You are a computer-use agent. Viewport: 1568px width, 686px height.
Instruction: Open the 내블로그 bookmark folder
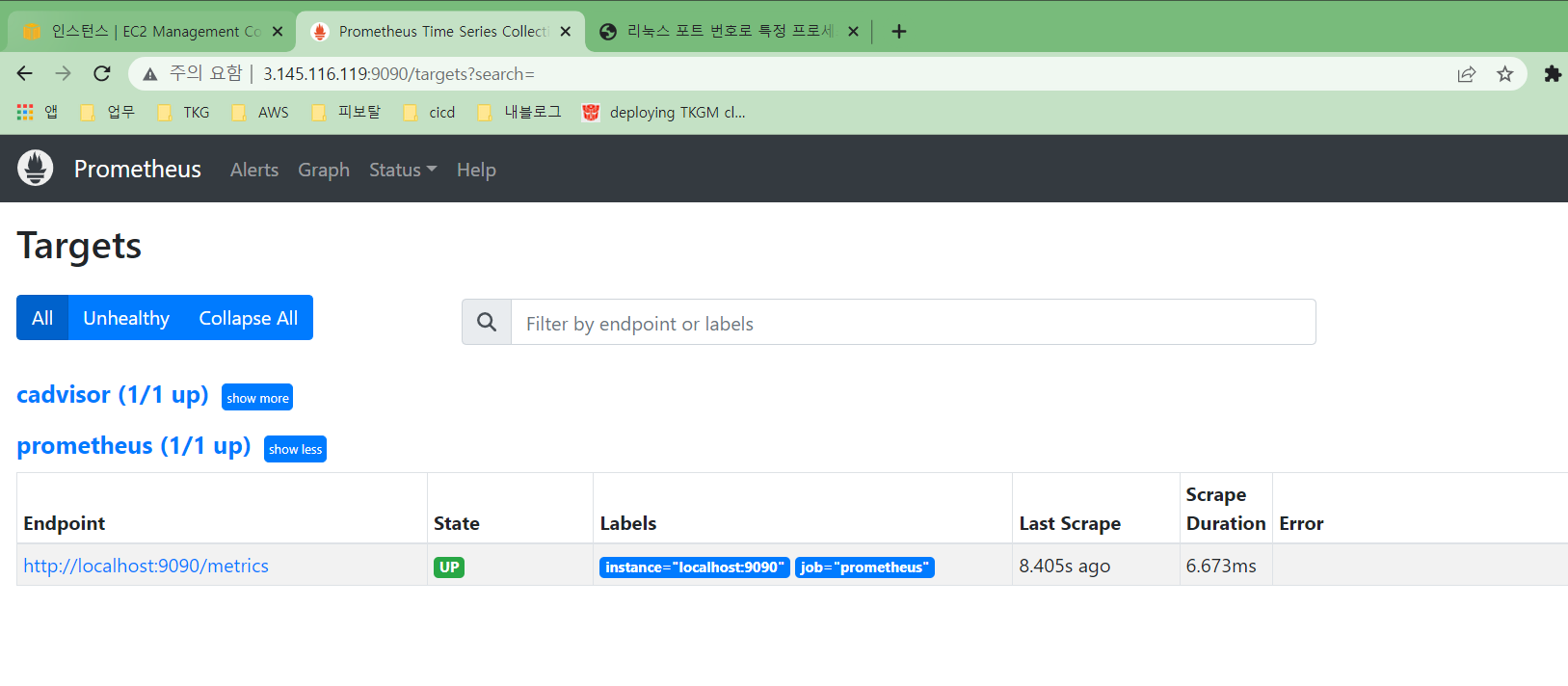[519, 112]
